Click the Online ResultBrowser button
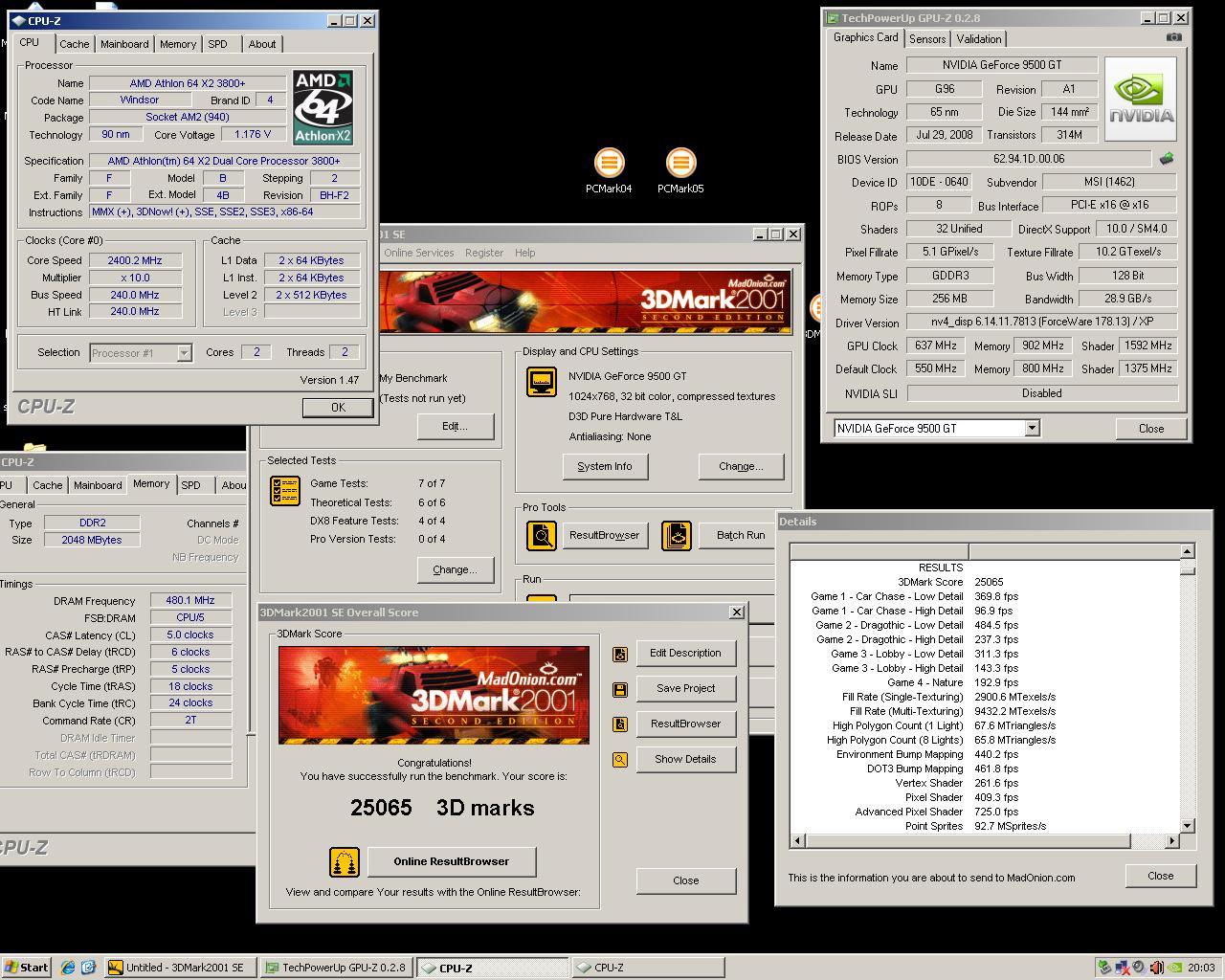Viewport: 1225px width, 980px height. (452, 861)
